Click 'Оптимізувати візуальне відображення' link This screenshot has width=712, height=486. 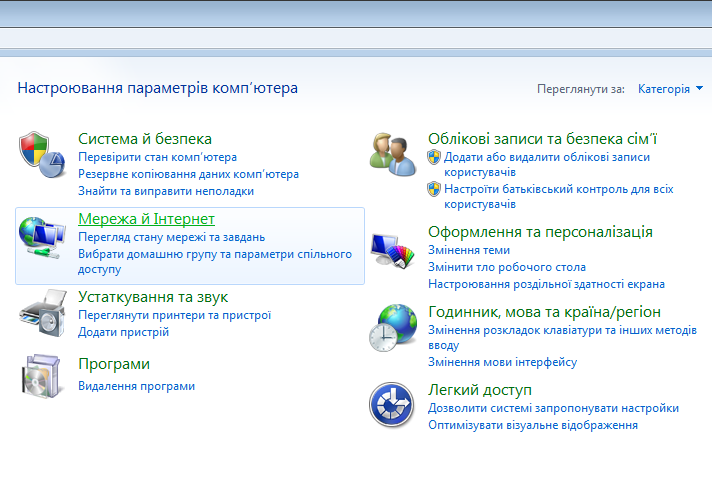coord(533,425)
